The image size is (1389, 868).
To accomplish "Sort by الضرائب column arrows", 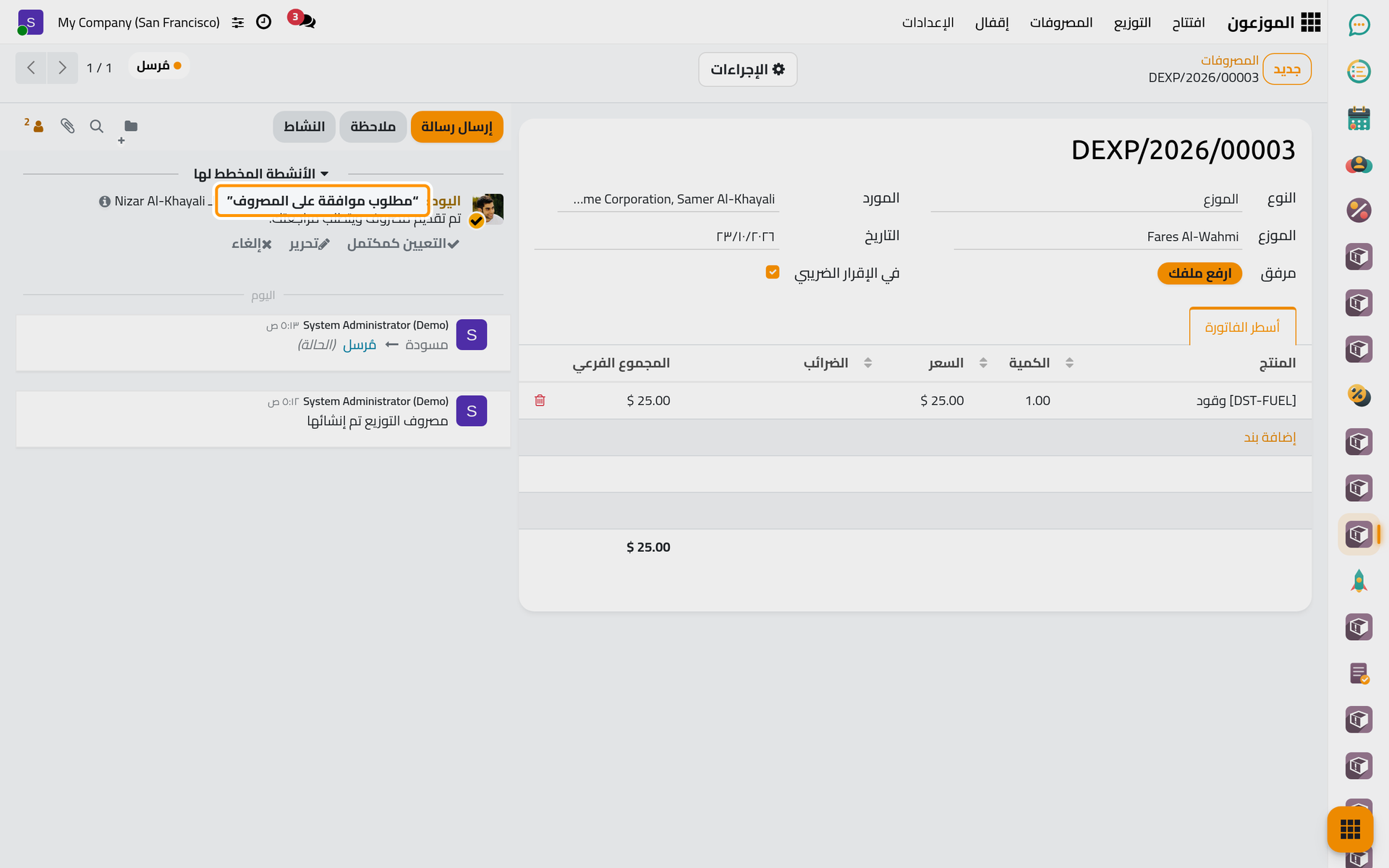I will point(868,363).
